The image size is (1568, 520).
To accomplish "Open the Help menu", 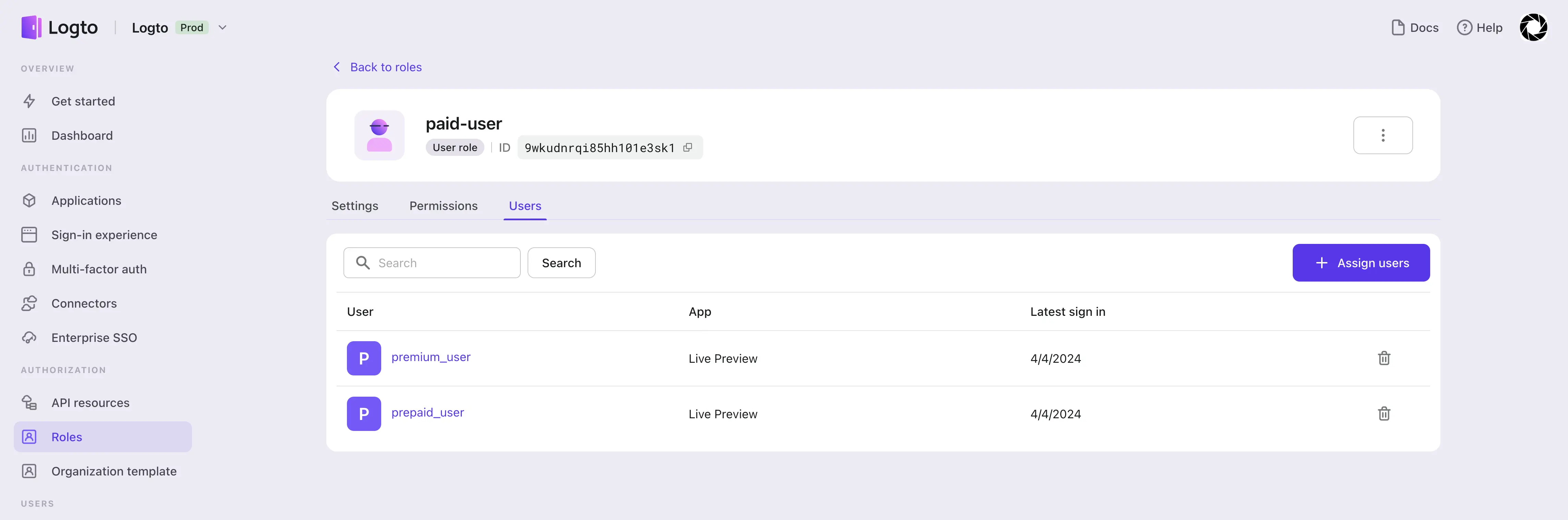I will (1480, 27).
